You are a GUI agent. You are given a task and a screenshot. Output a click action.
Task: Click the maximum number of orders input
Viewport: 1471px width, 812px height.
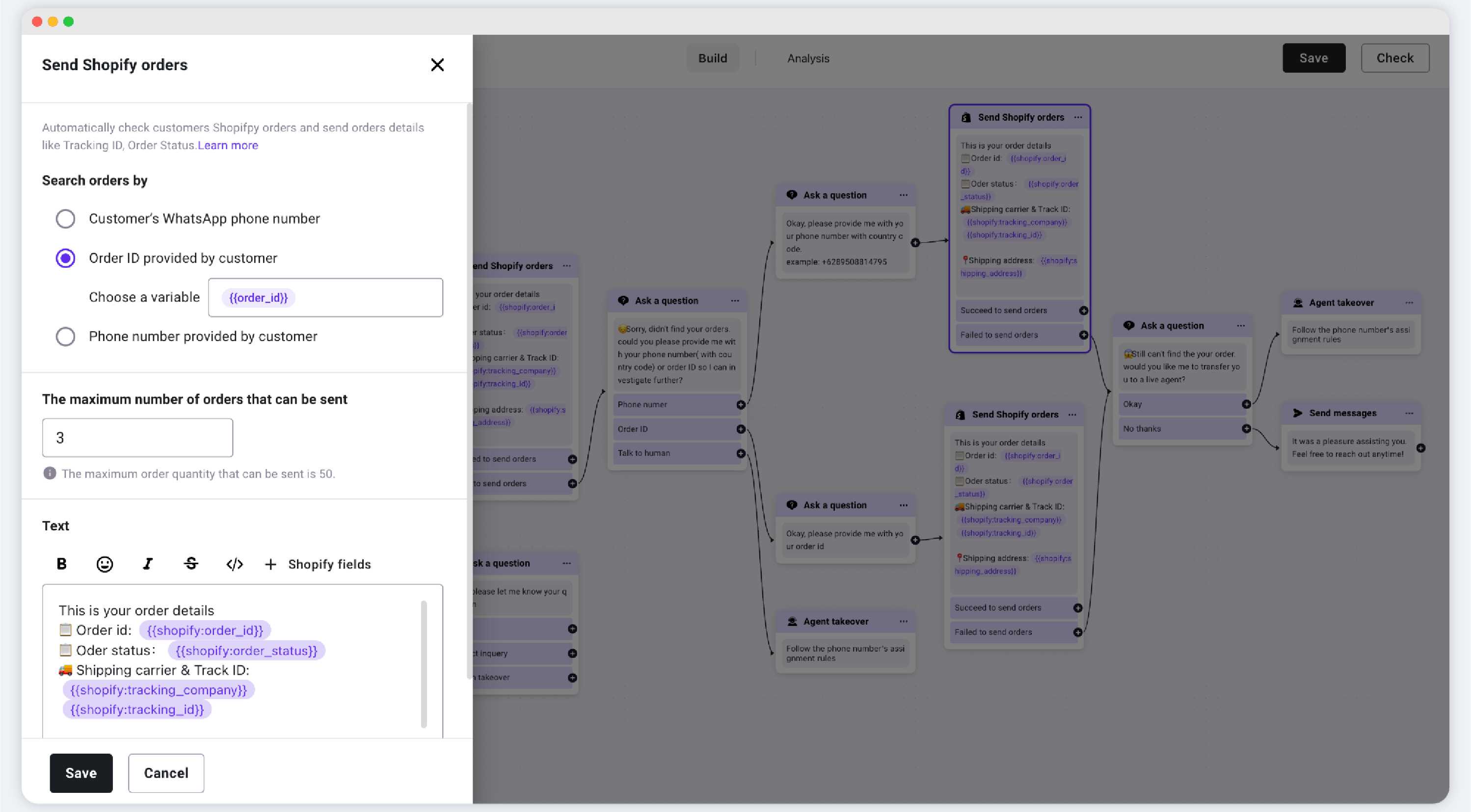(137, 438)
